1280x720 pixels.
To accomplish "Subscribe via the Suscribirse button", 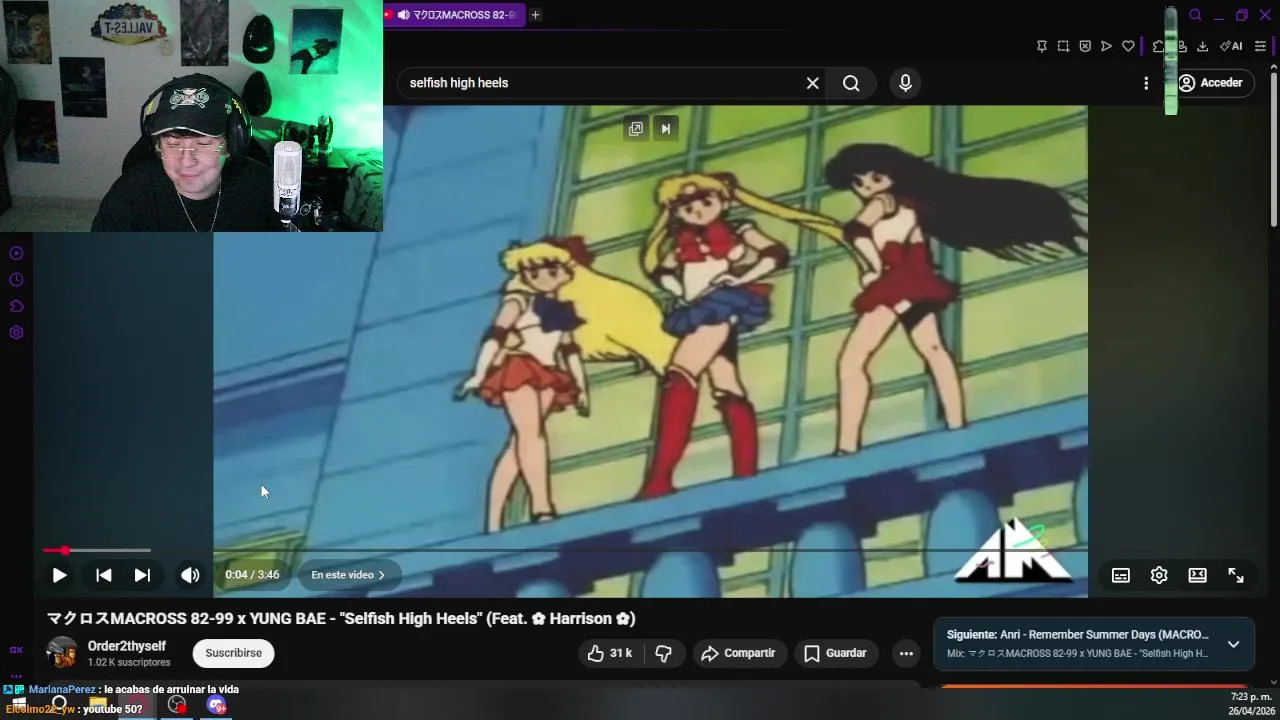I will click(234, 653).
